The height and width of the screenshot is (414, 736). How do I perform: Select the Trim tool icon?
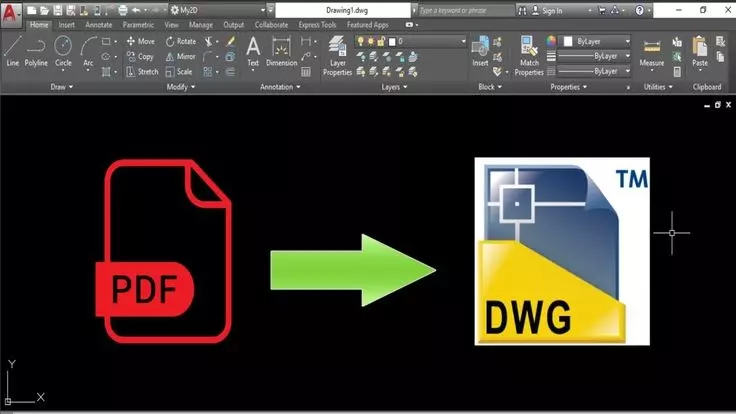point(208,41)
